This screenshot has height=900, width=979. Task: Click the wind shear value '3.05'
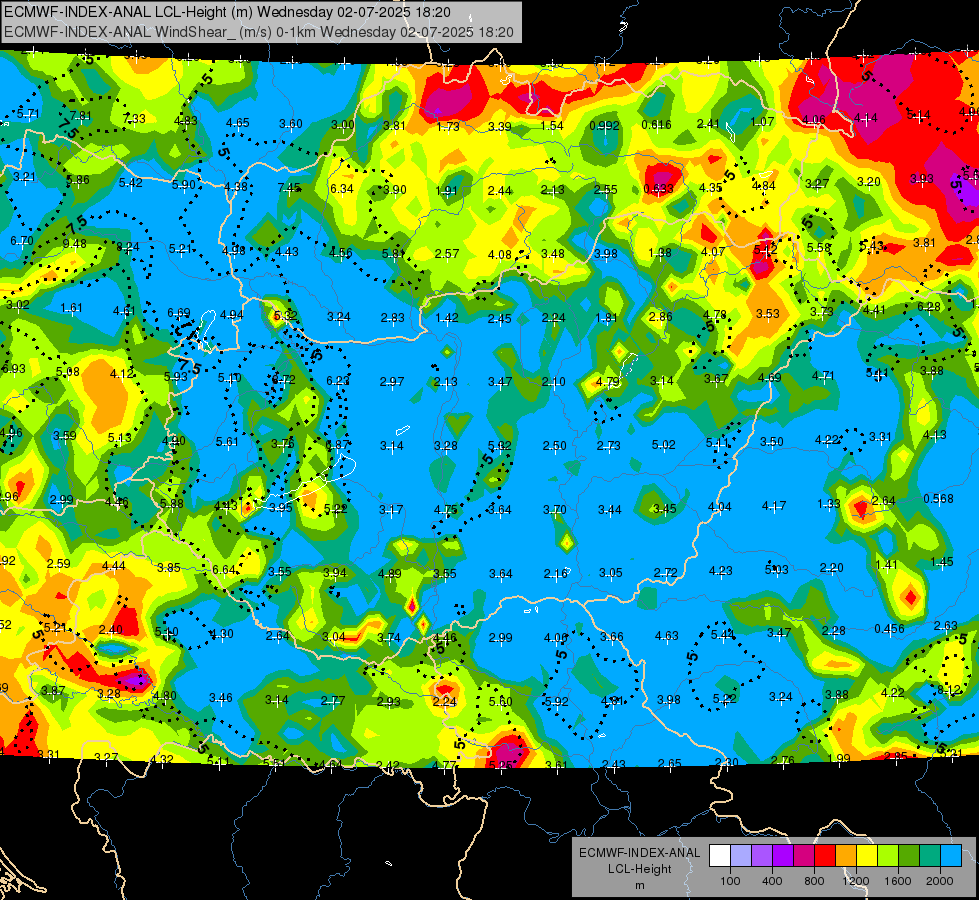coord(611,573)
